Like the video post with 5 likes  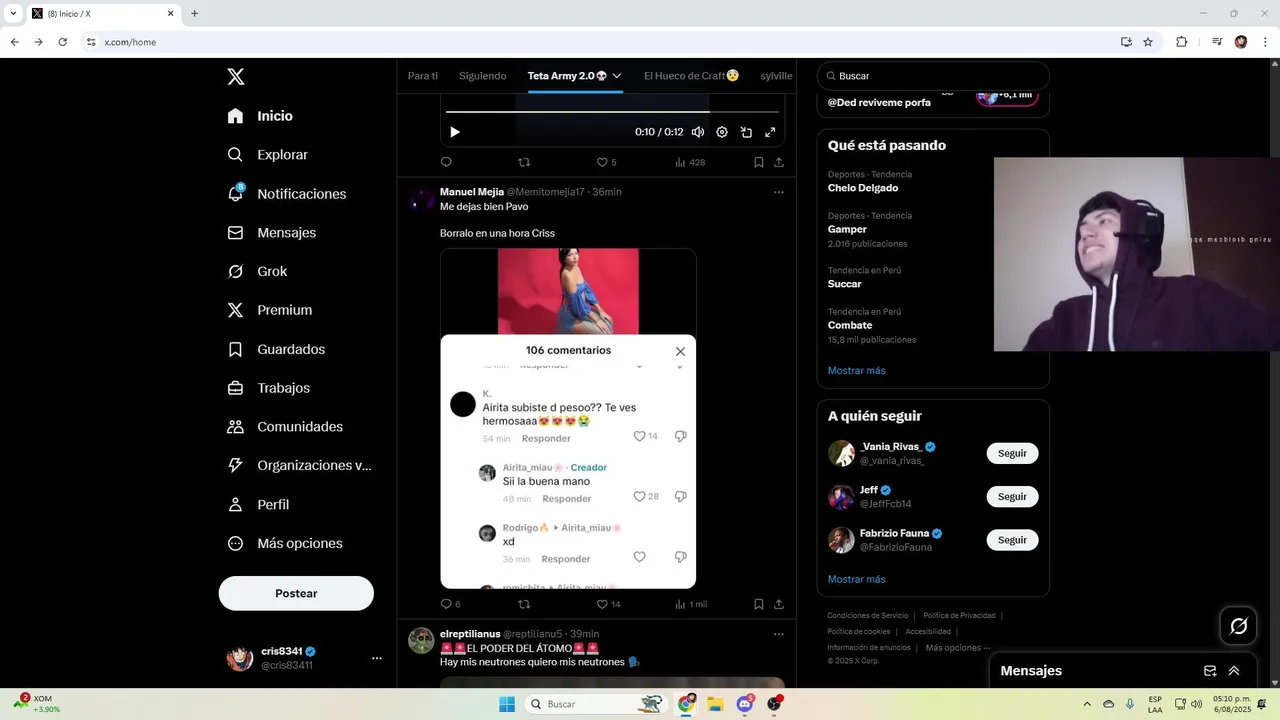coord(606,162)
